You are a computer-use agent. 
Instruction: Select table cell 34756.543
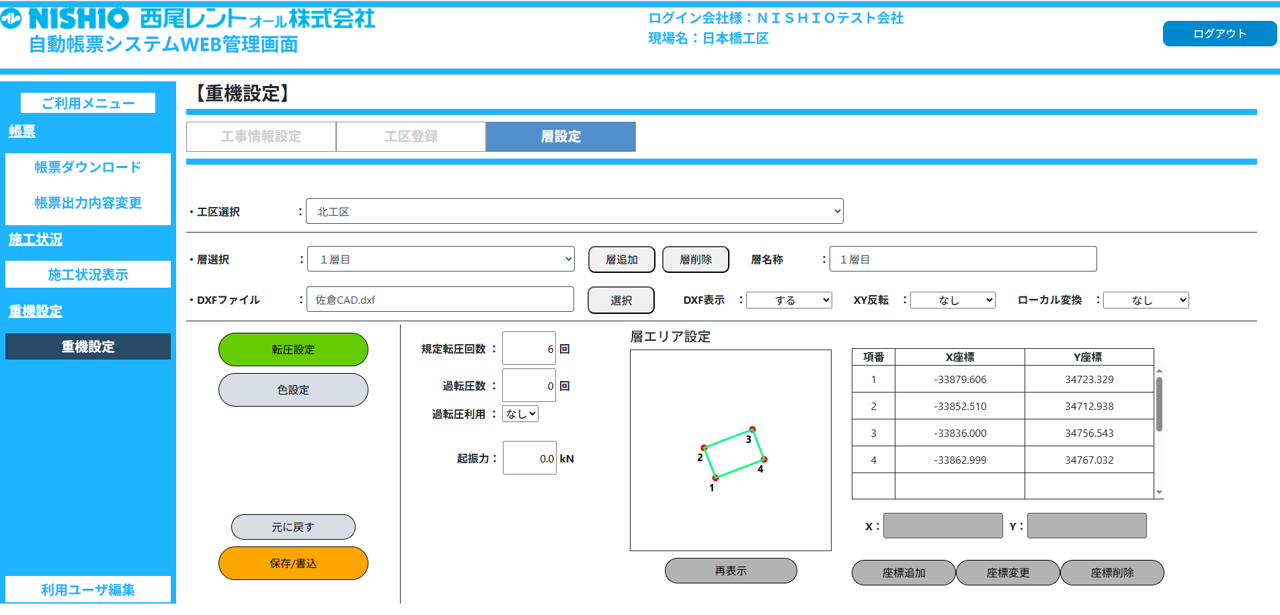pos(1089,434)
